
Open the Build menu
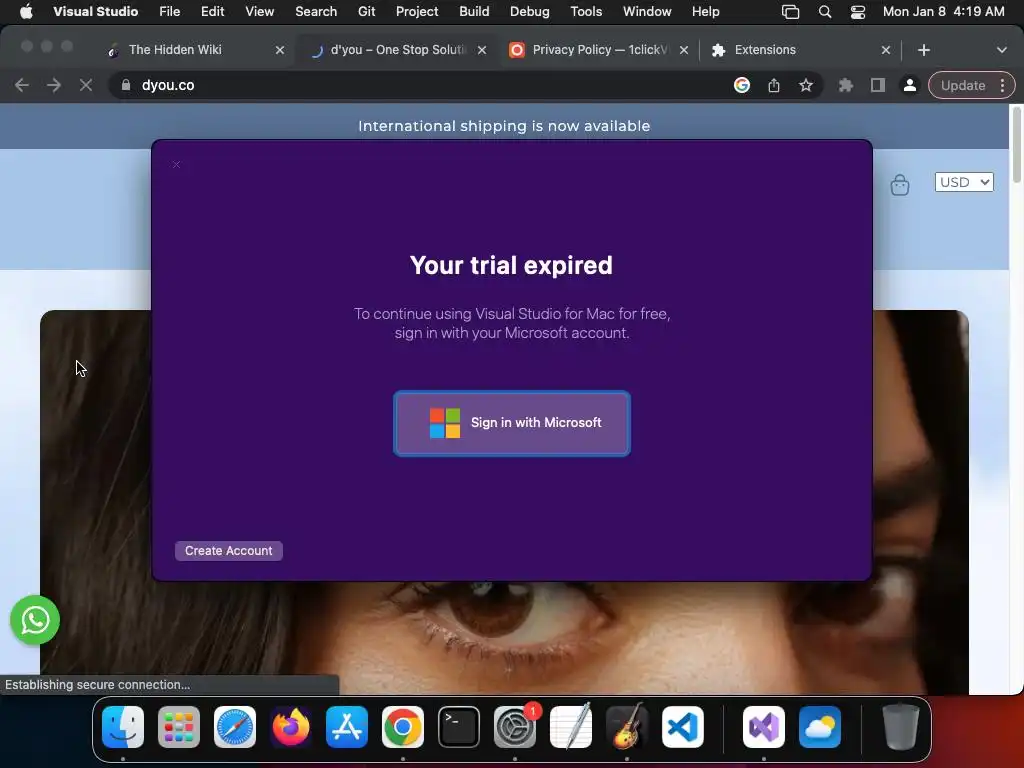474,12
